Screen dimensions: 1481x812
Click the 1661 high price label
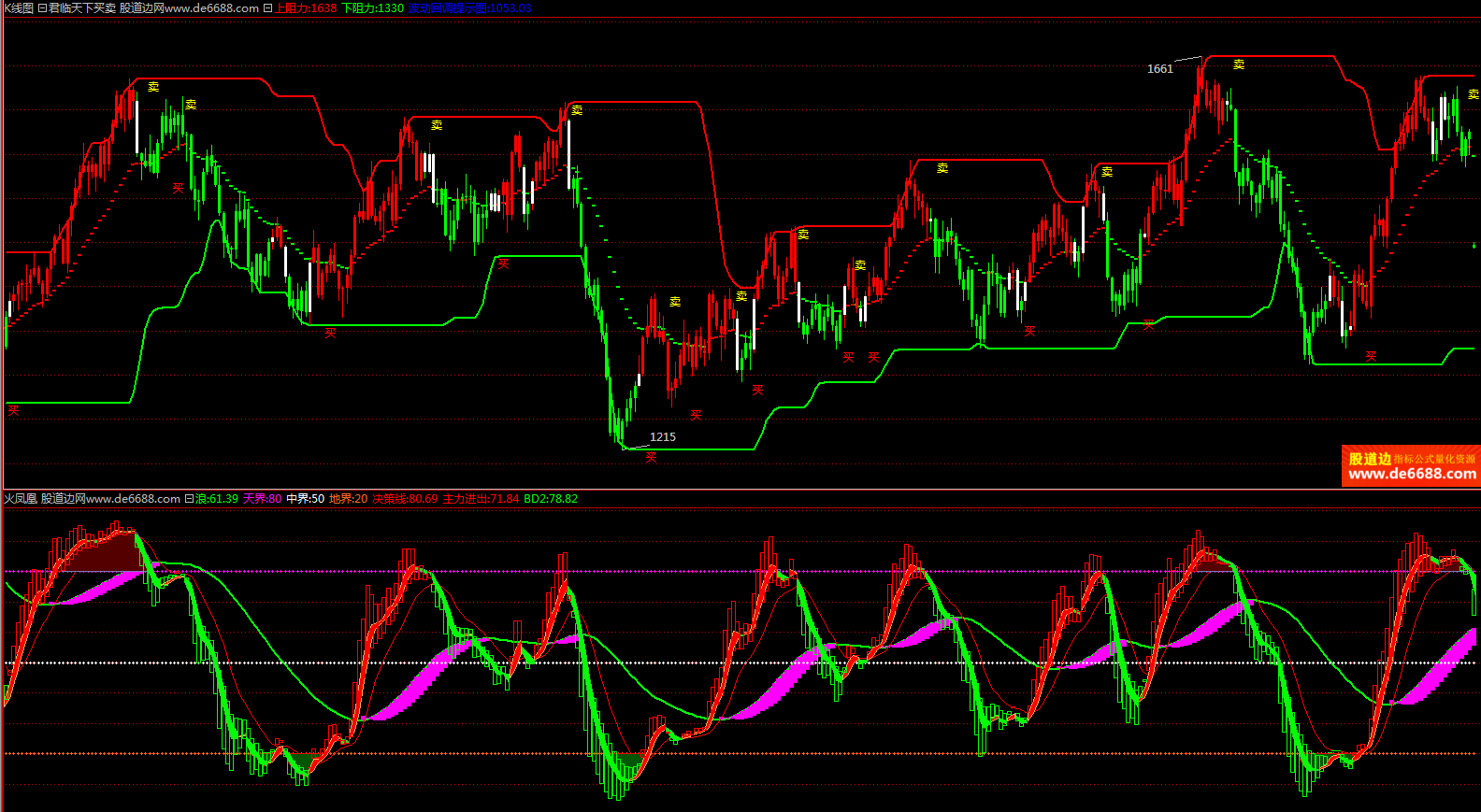tap(1159, 69)
